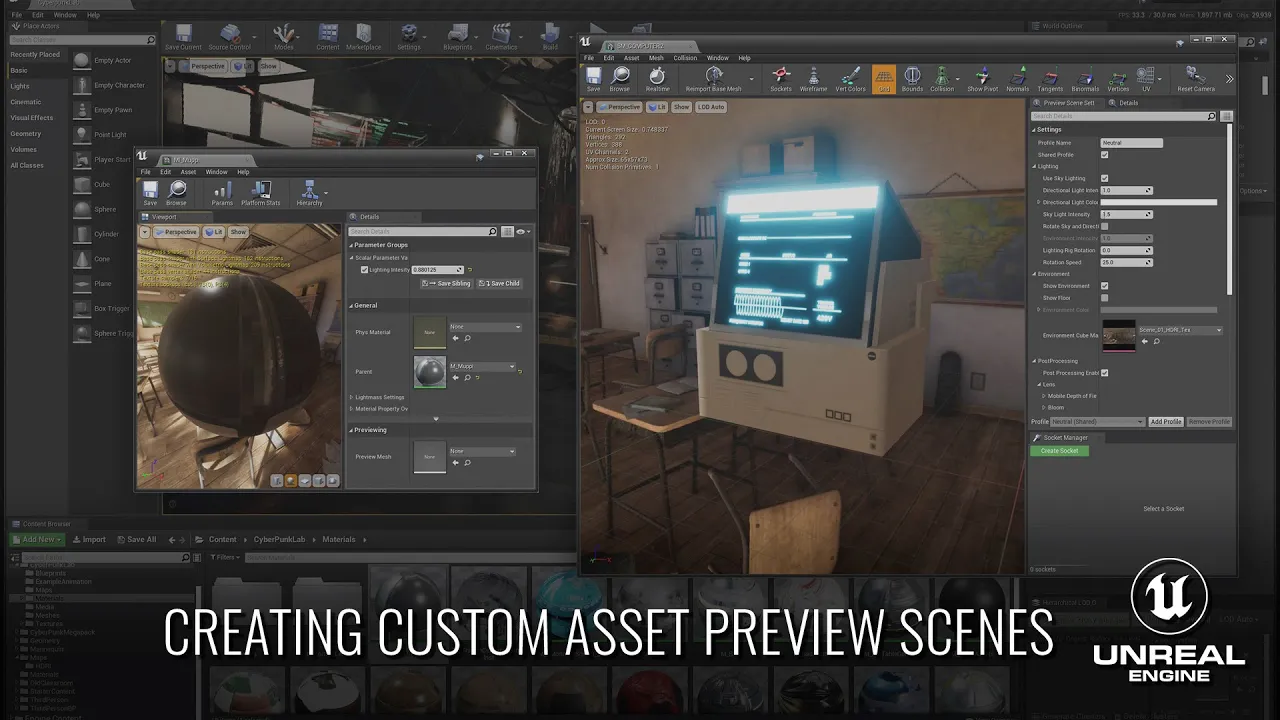Toggle Show Pivot in mesh toolbar
Viewport: 1280px width, 720px height.
coord(982,78)
